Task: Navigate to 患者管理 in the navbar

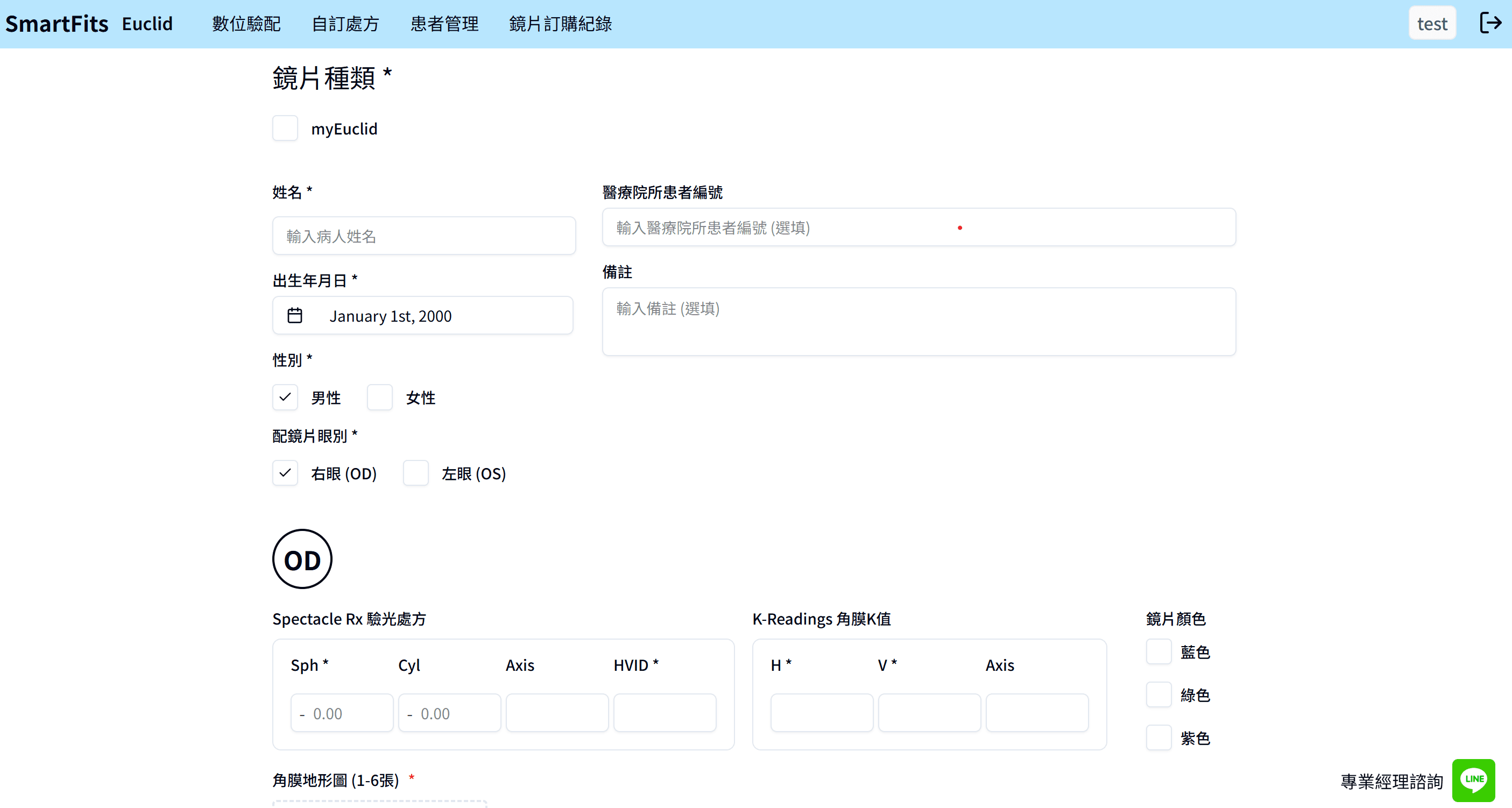Action: pos(444,24)
